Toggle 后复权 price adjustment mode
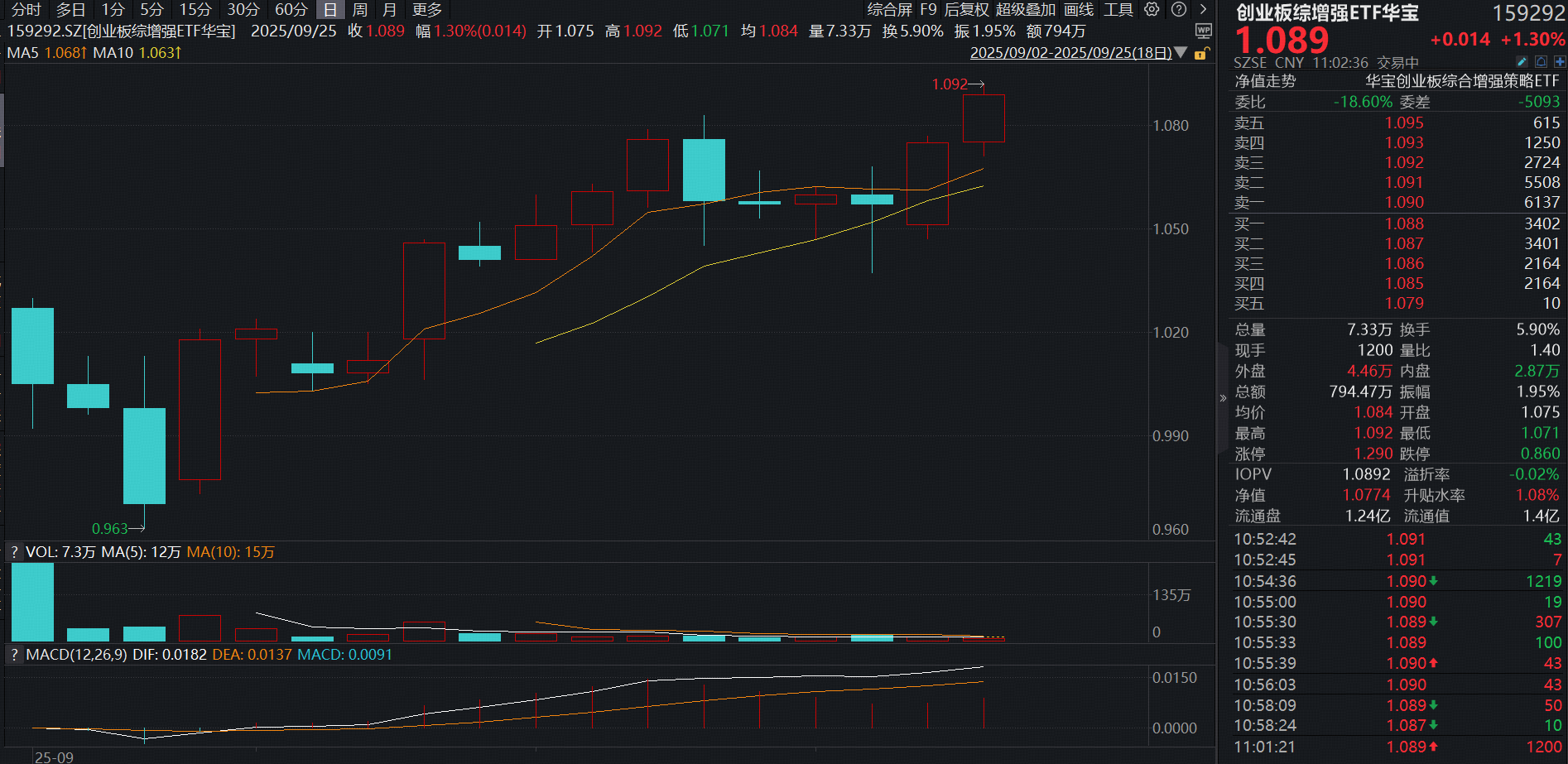 [966, 9]
